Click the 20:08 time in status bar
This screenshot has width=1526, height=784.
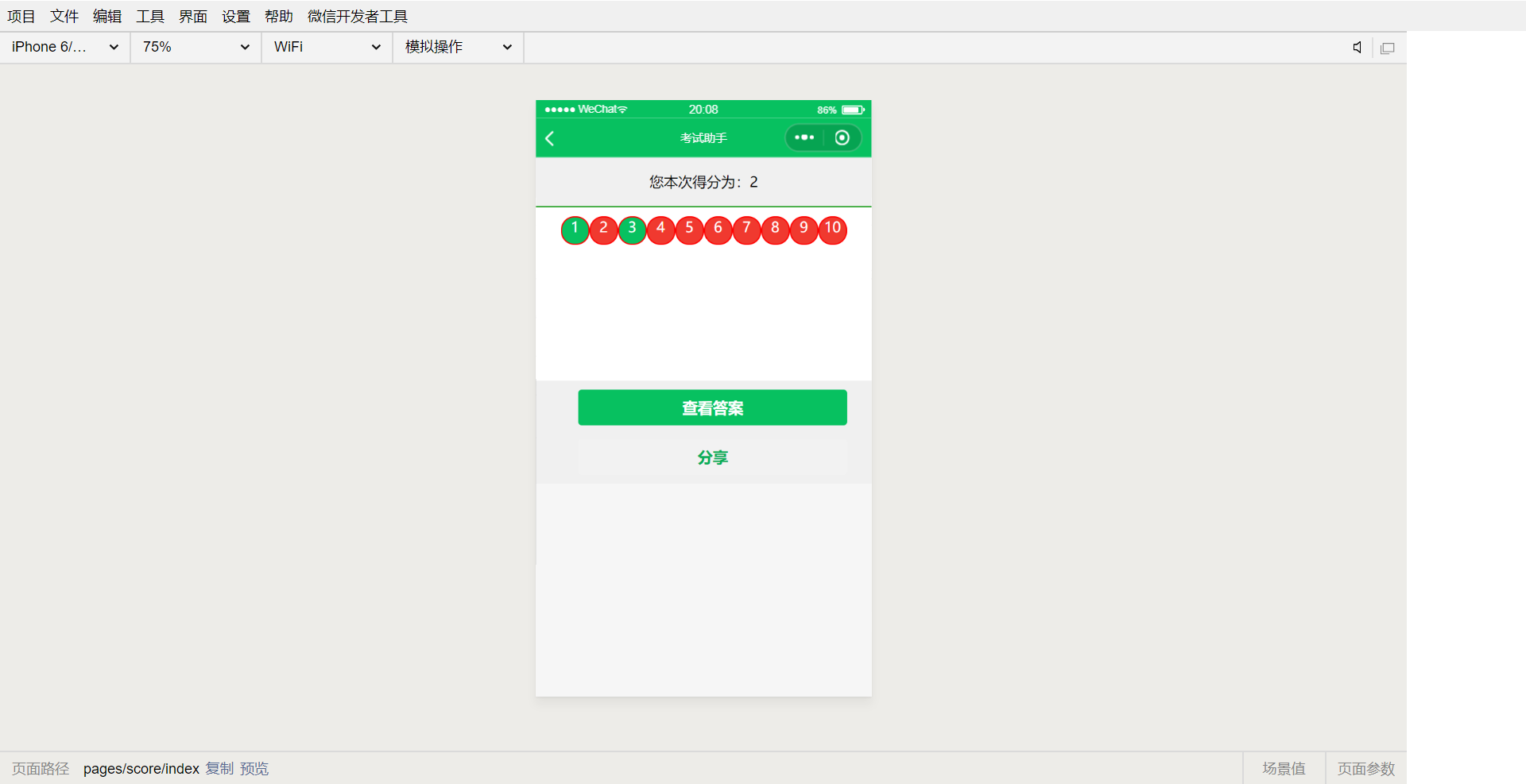[703, 110]
